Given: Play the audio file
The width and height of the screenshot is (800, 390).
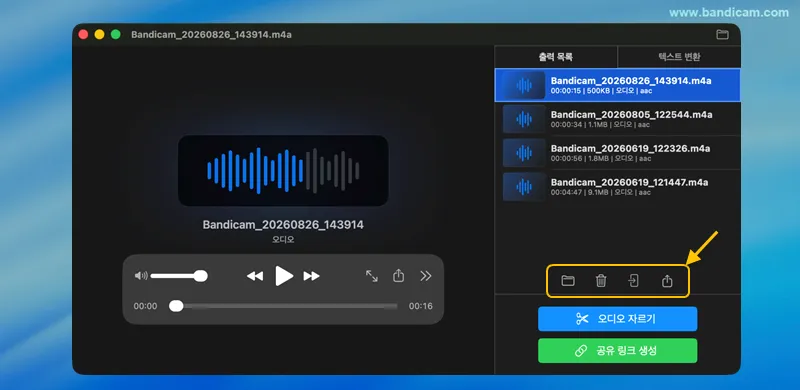Looking at the screenshot, I should [x=284, y=276].
